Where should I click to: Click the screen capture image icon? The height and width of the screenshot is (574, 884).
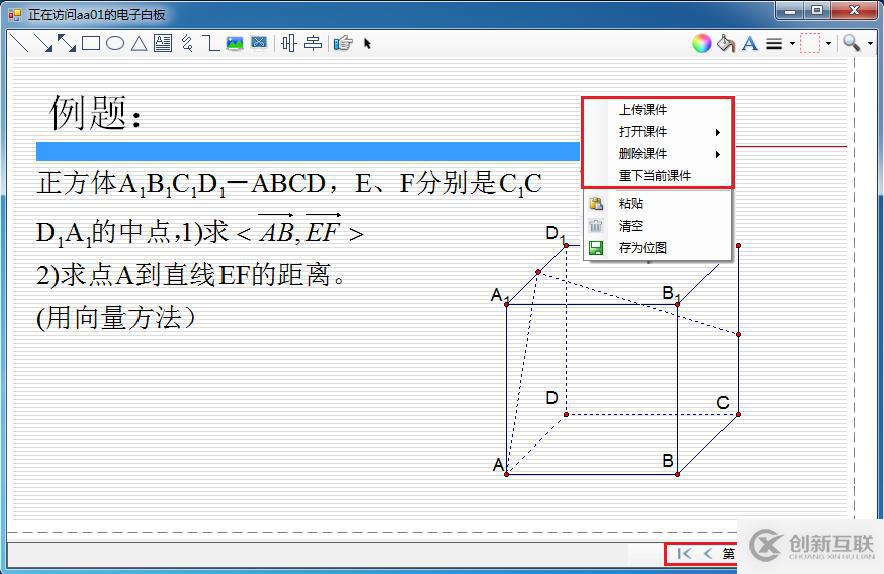[259, 43]
